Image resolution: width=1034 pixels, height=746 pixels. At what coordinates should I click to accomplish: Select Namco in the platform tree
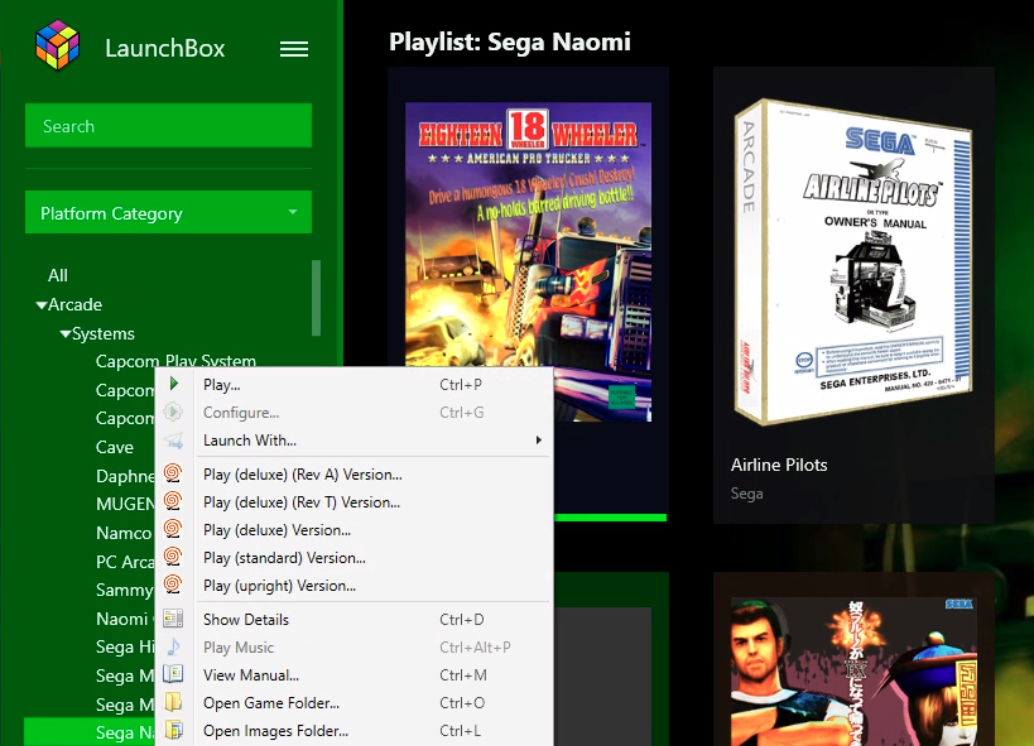click(124, 532)
